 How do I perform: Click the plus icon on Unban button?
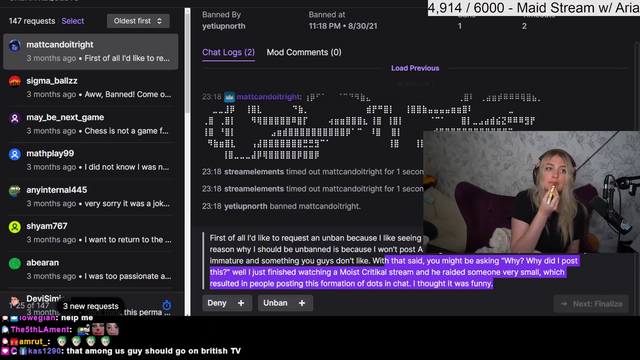coord(302,303)
